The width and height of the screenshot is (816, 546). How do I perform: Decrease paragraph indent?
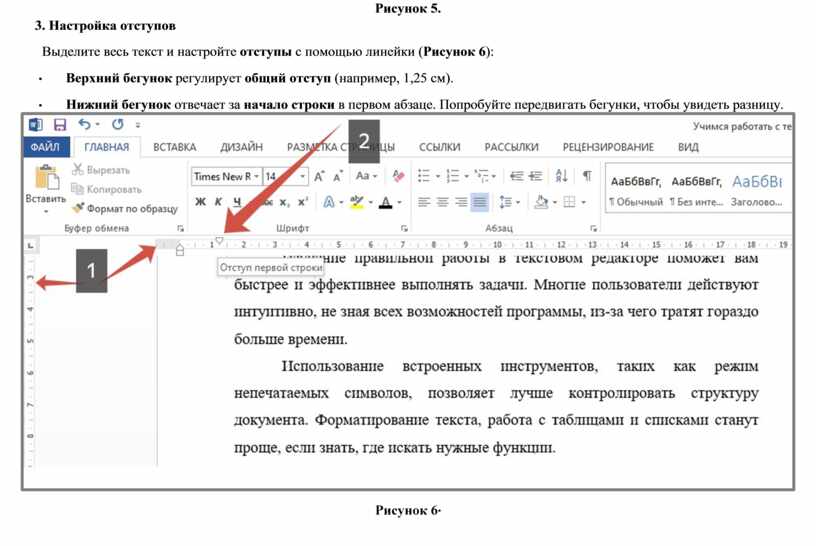click(516, 176)
